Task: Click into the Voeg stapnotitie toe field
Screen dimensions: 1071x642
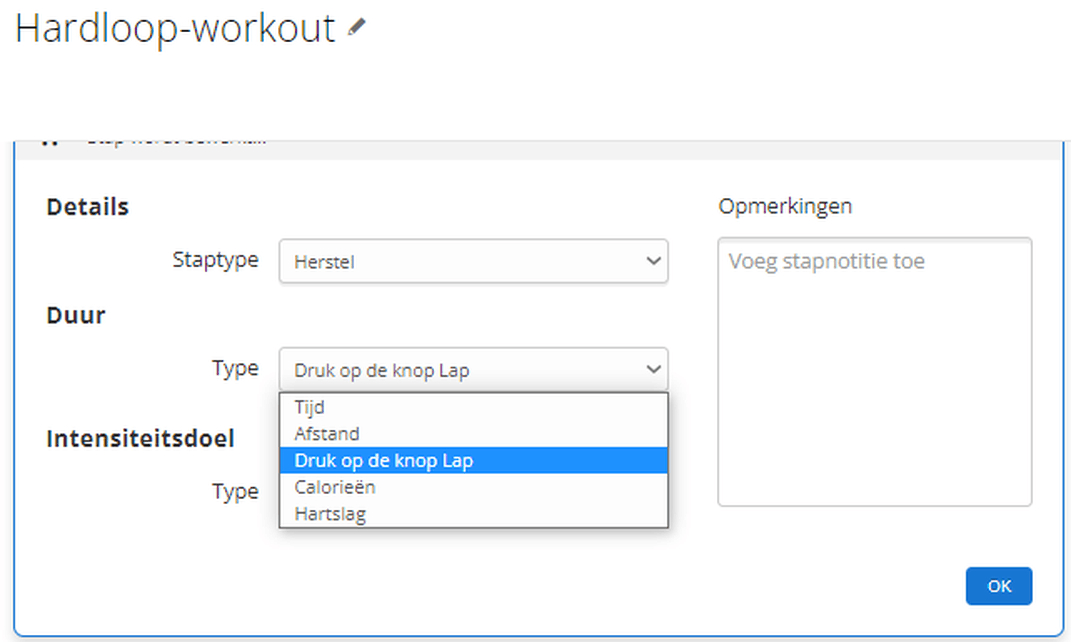Action: tap(874, 370)
